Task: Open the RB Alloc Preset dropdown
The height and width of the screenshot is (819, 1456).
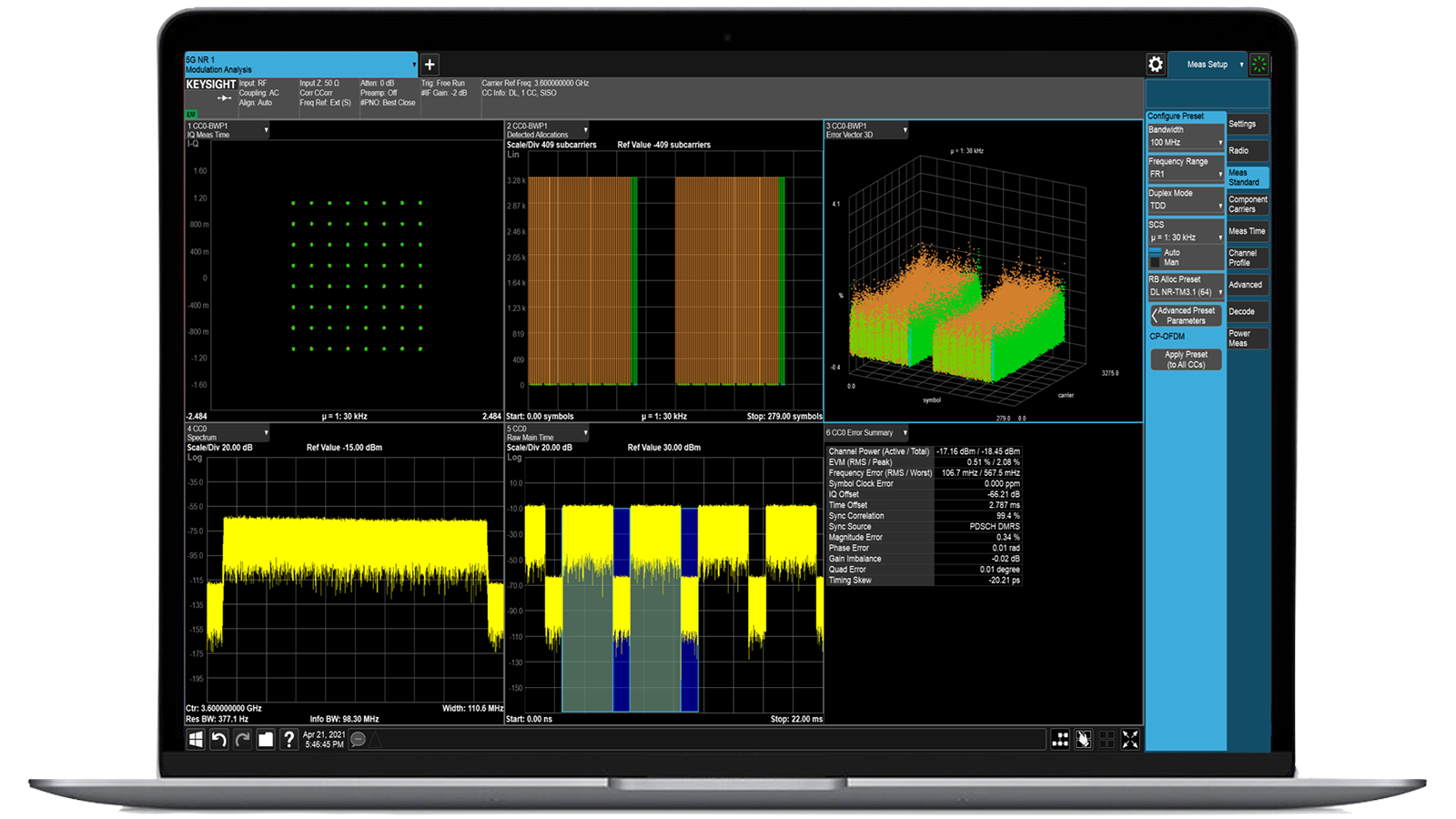Action: (x=1185, y=292)
